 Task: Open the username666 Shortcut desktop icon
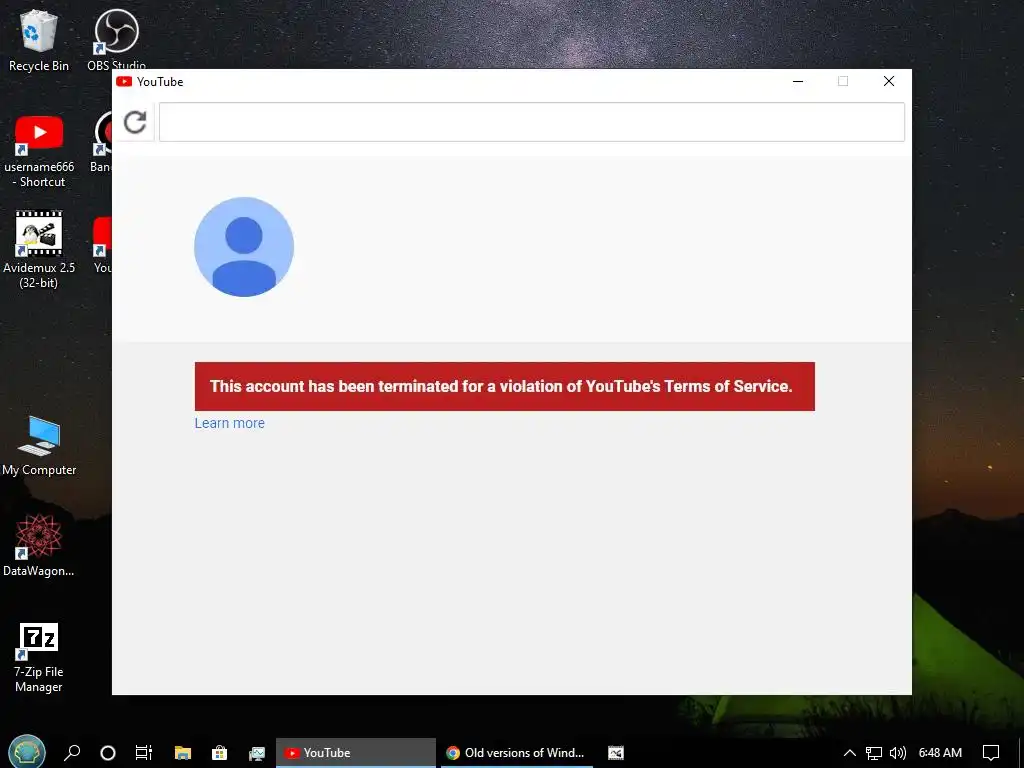coord(39,152)
